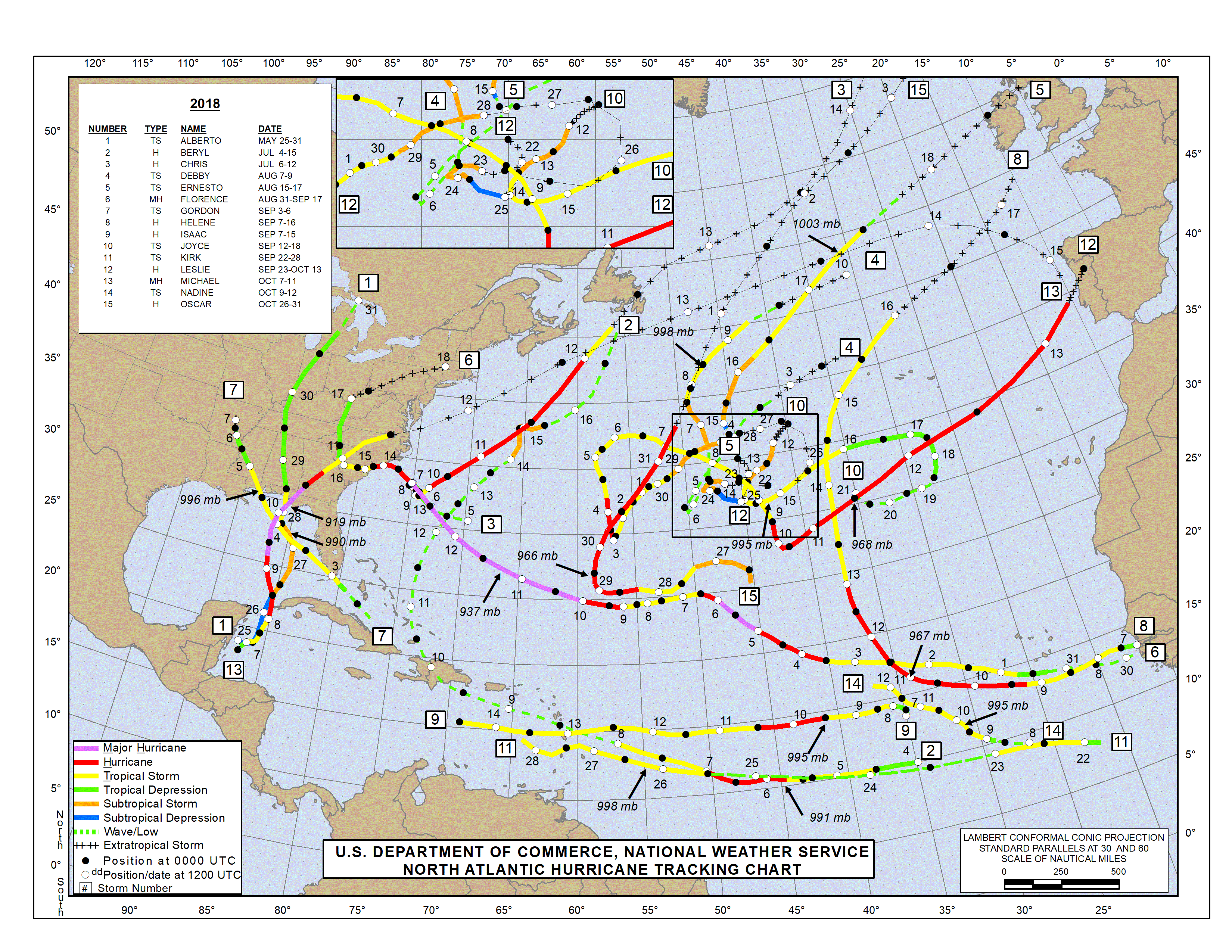1232x952 pixels.
Task: Click the 'JOYCE' storm name
Action: coord(195,246)
